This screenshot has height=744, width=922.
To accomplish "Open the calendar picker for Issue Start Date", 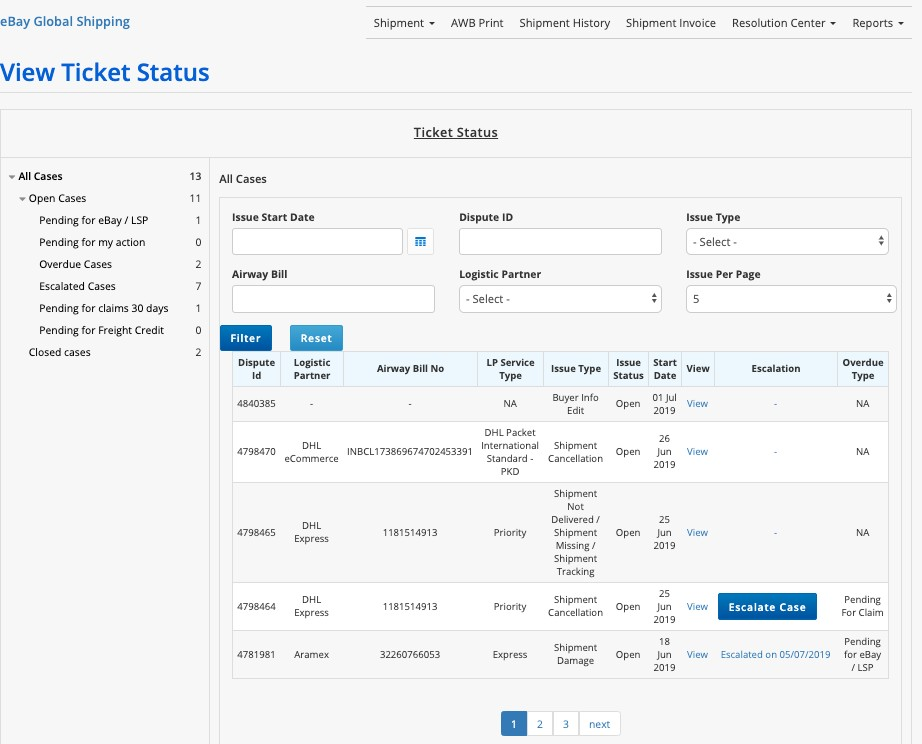I will (420, 242).
